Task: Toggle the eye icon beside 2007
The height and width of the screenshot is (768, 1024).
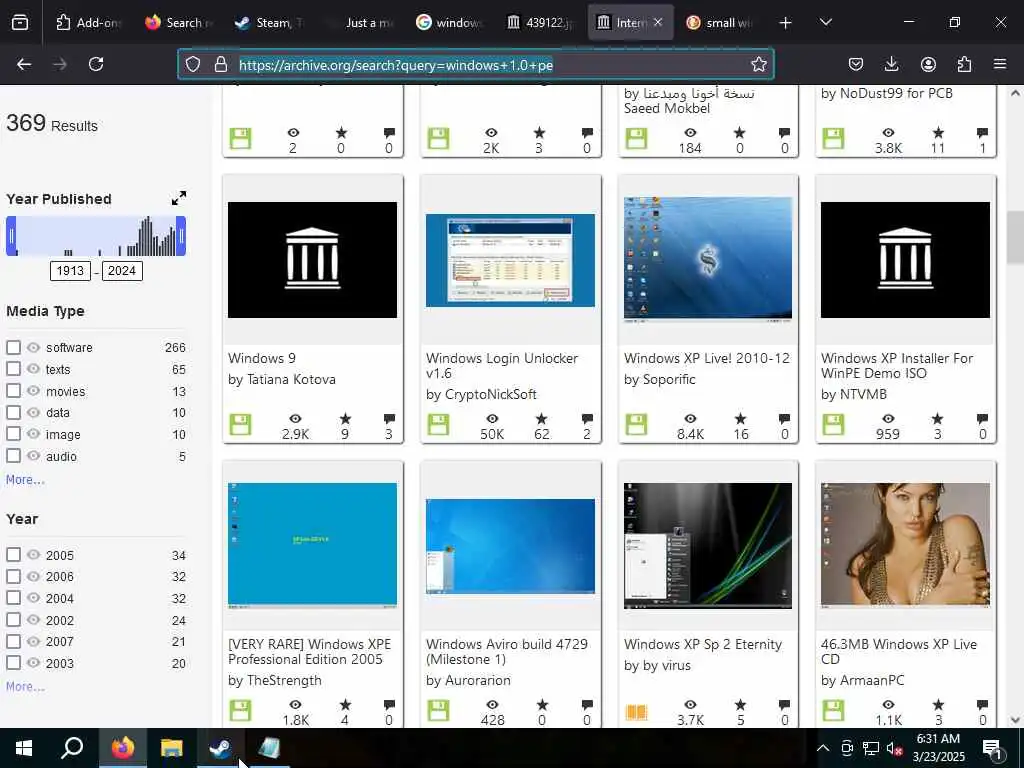Action: pyautogui.click(x=33, y=641)
